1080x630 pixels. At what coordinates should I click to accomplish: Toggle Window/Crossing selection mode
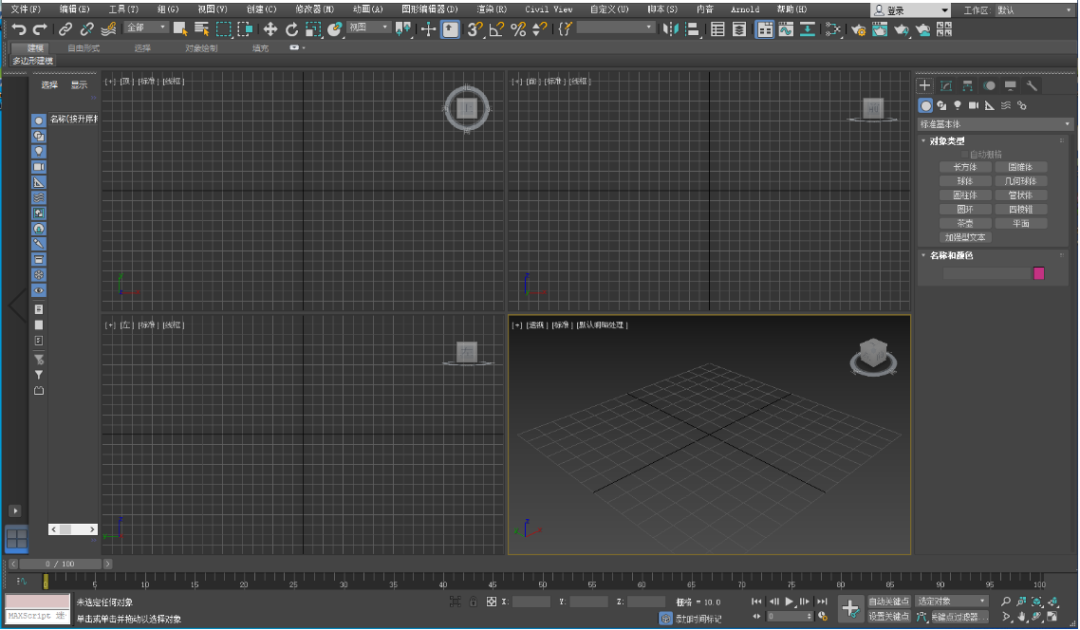click(x=245, y=29)
